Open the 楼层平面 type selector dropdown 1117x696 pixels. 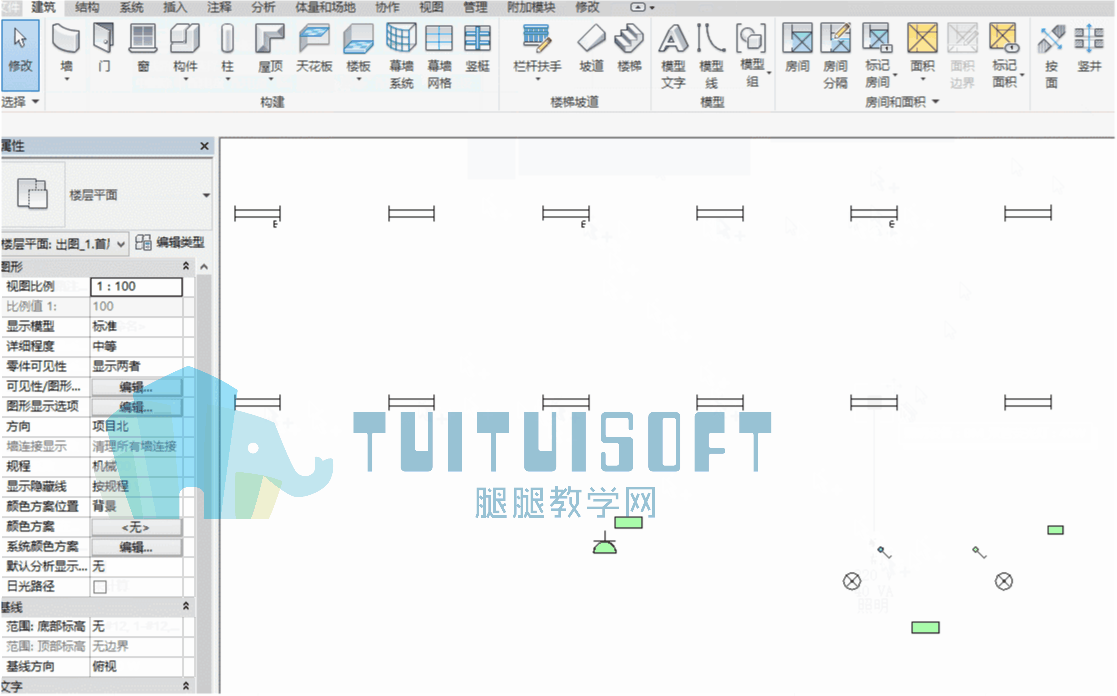(206, 195)
